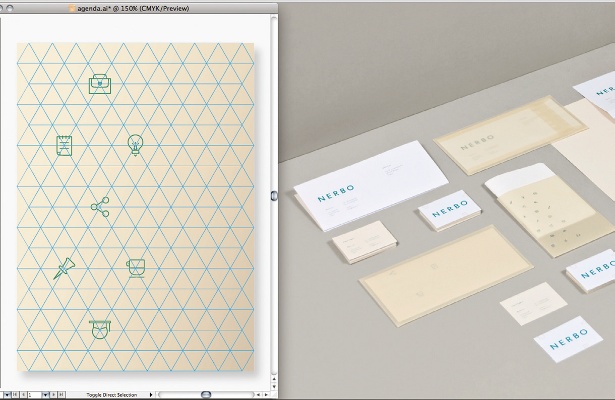
Task: Click the window zoom button in title bar
Action: tap(11, 8)
